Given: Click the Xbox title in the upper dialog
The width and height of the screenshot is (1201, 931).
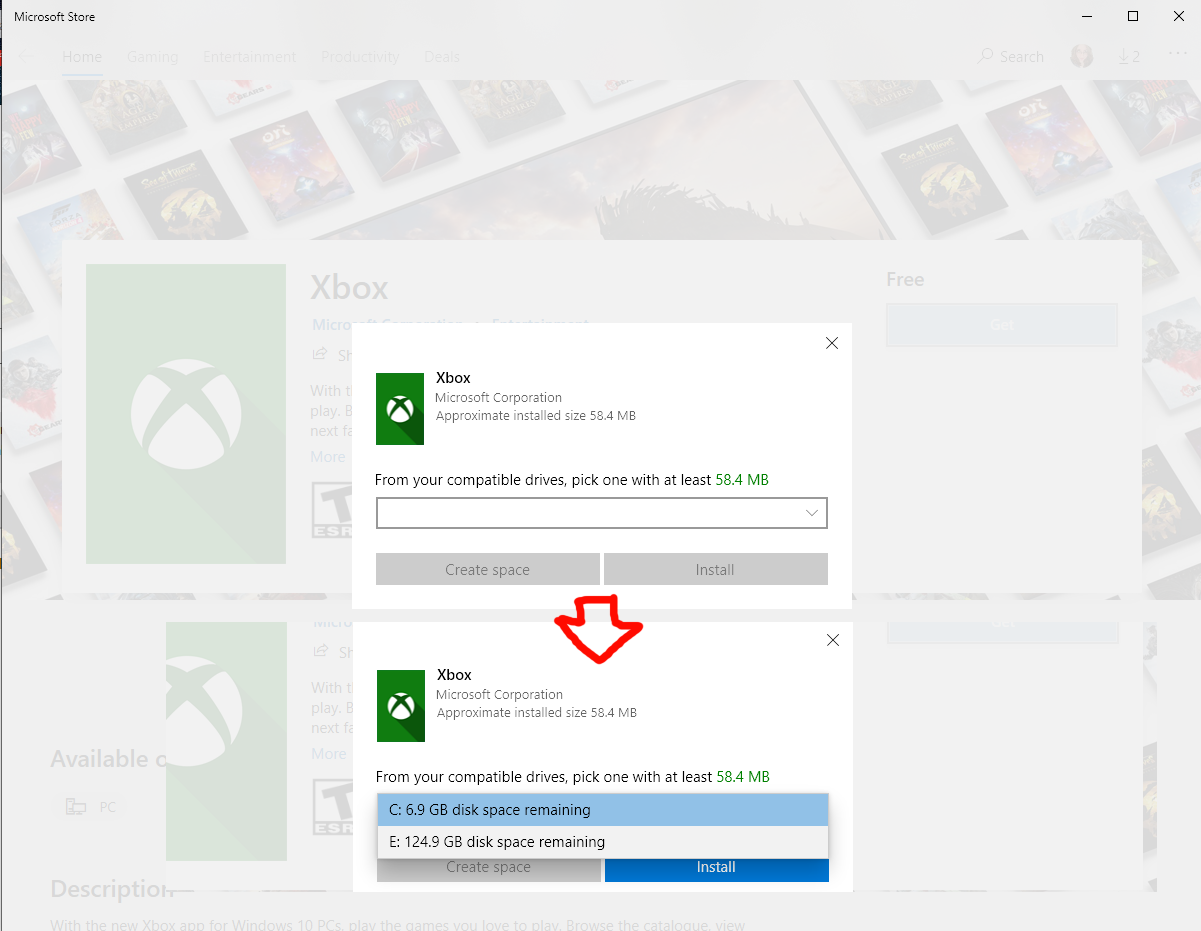Looking at the screenshot, I should [x=453, y=378].
